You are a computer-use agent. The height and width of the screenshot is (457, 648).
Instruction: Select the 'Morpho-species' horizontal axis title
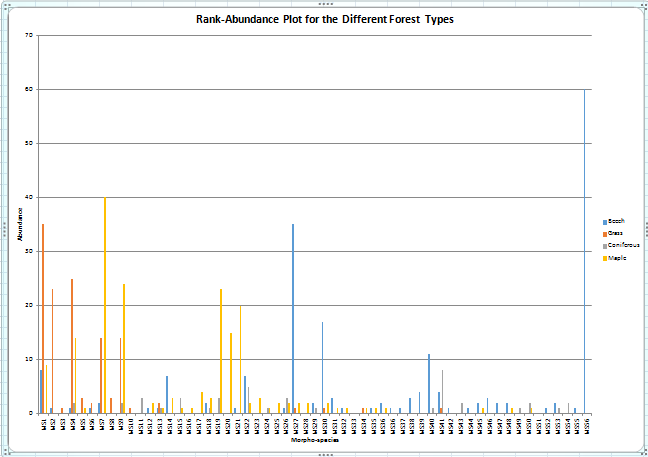pos(315,440)
